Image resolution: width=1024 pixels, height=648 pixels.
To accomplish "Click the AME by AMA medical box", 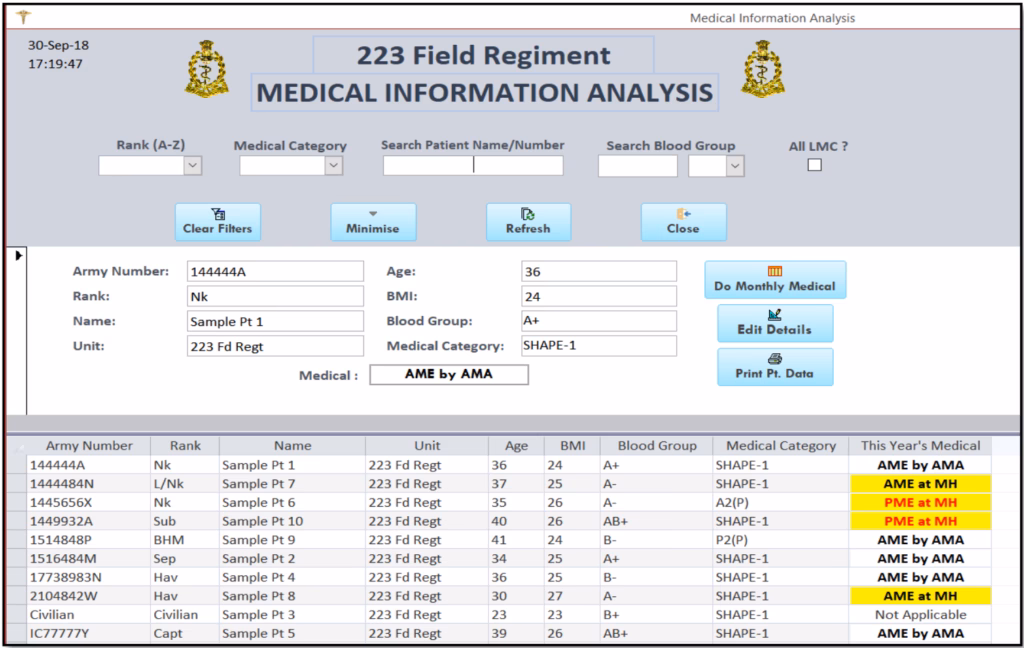I will click(449, 375).
